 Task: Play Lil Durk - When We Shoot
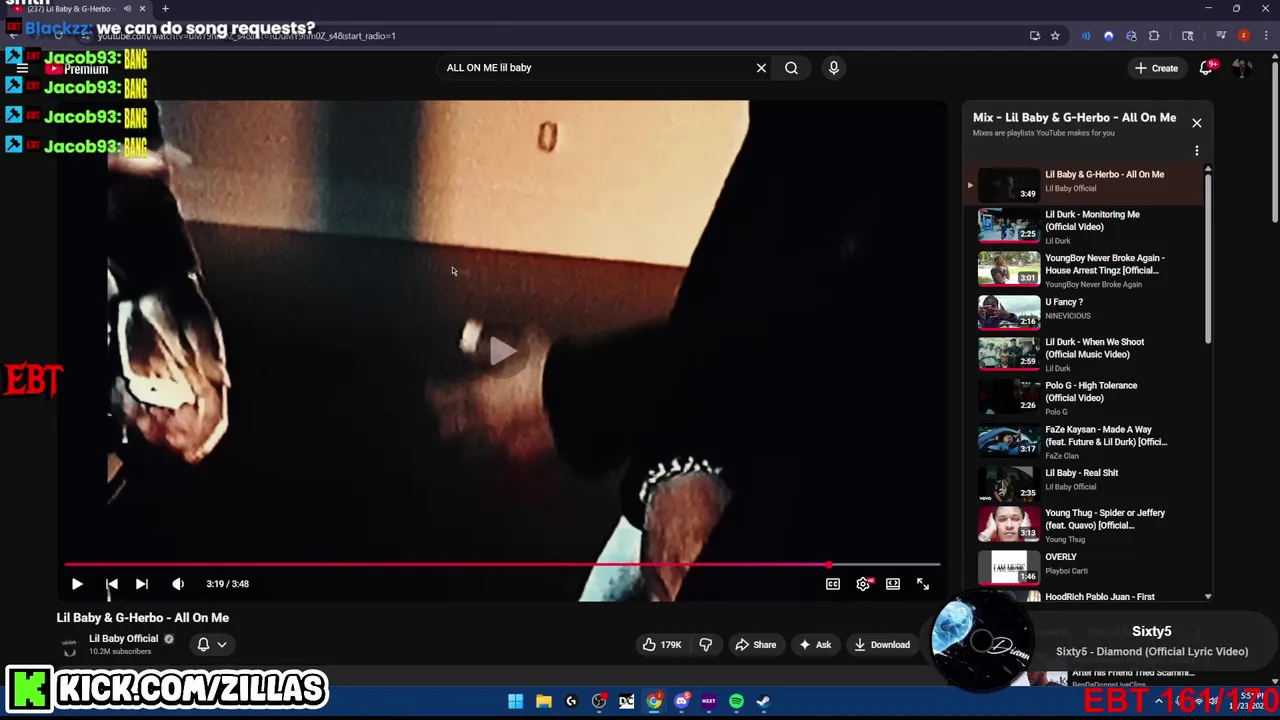pyautogui.click(x=1085, y=355)
